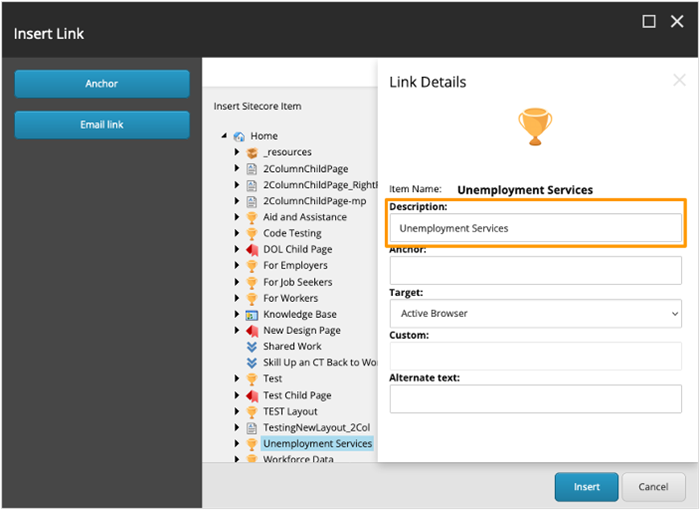Expand the For Employers tree node
Image resolution: width=700 pixels, height=510 pixels.
click(238, 266)
